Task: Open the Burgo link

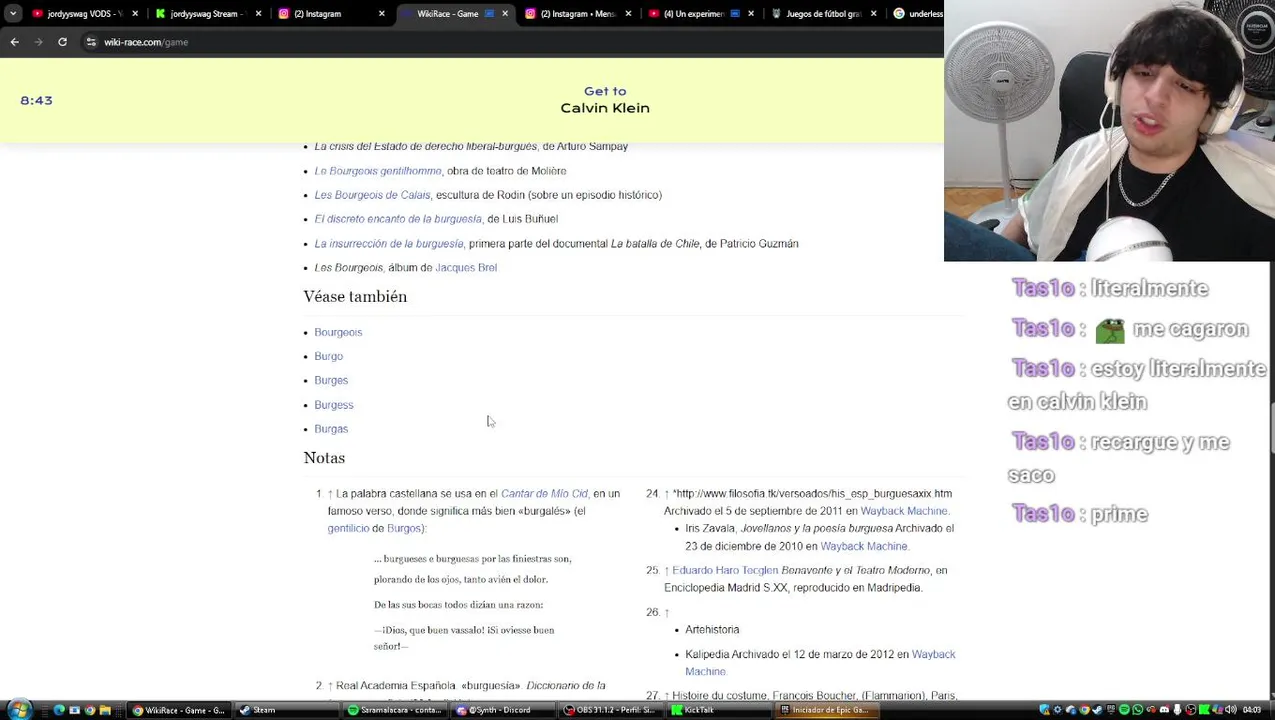Action: 328,356
